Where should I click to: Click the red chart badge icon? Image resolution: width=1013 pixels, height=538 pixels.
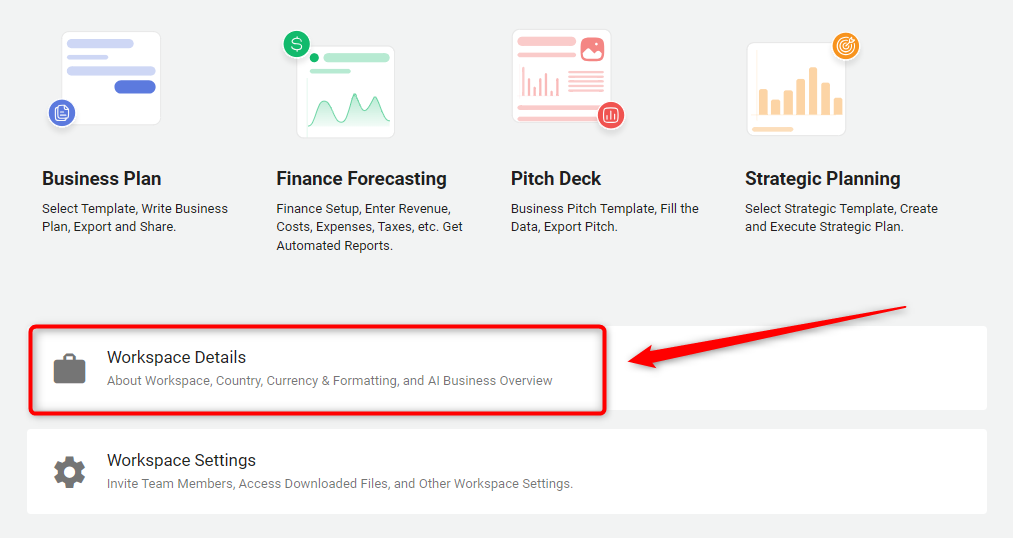(x=611, y=116)
